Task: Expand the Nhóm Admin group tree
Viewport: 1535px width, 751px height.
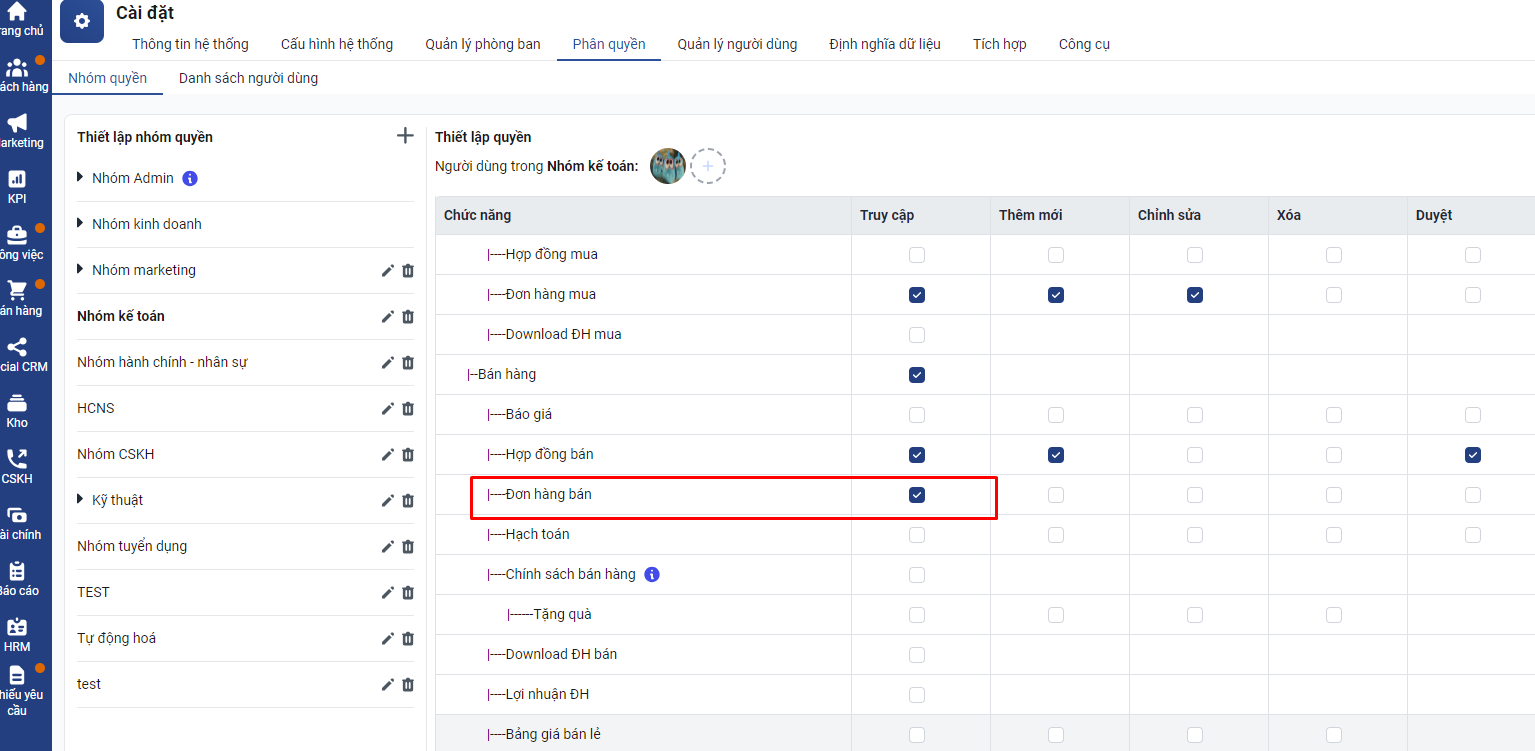Action: click(81, 178)
